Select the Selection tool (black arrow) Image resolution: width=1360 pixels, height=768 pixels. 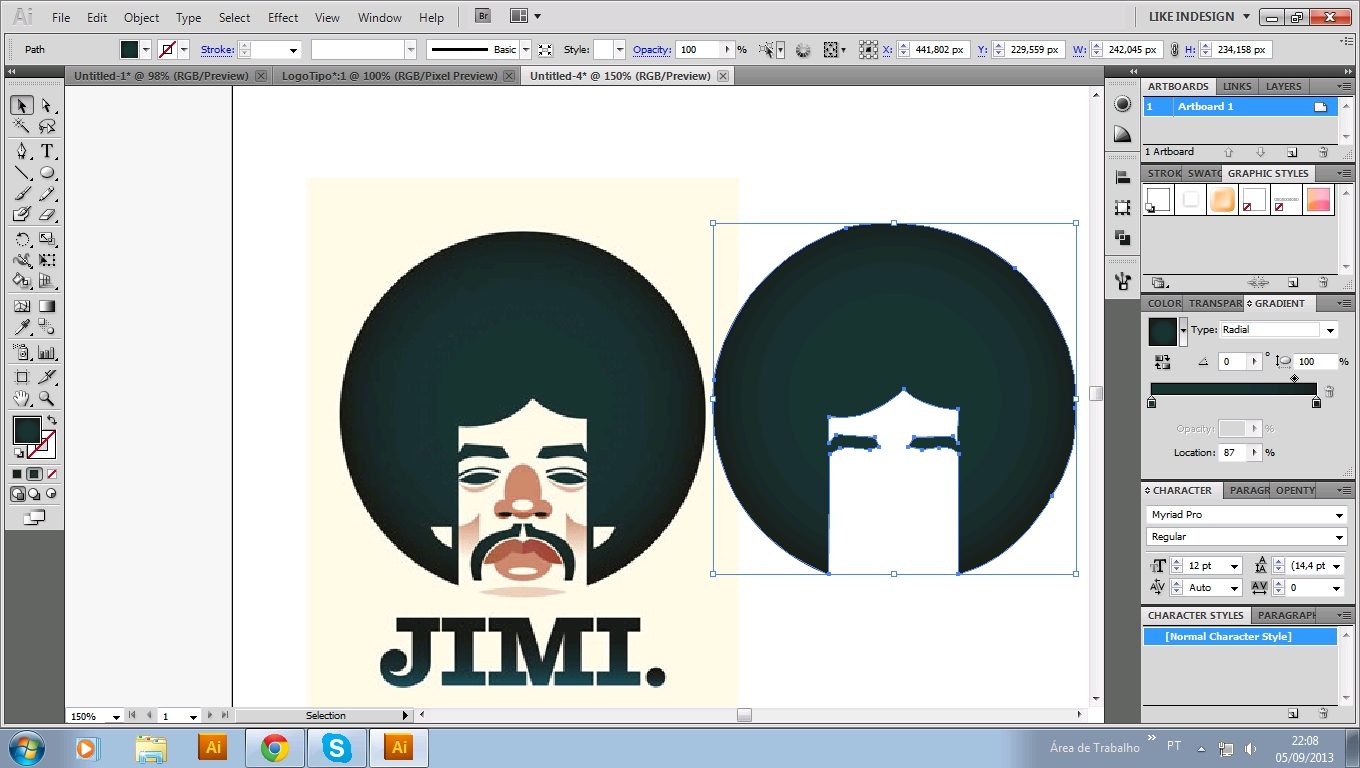pyautogui.click(x=21, y=106)
